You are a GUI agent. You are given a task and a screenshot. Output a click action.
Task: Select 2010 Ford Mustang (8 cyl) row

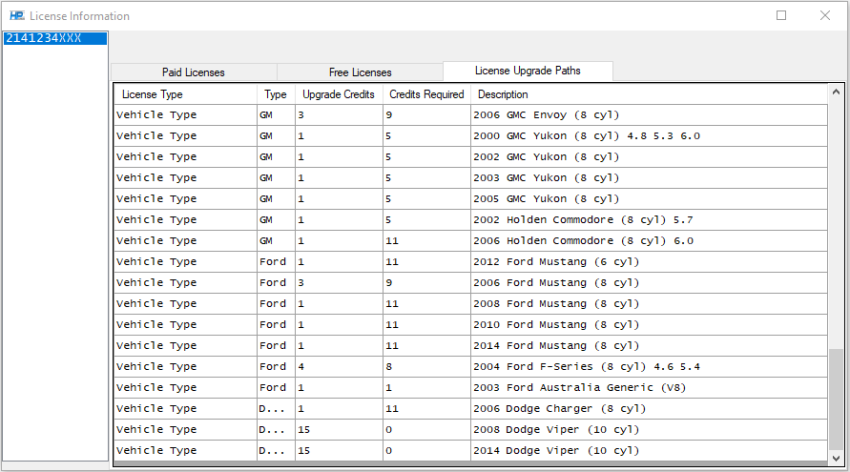(471, 325)
